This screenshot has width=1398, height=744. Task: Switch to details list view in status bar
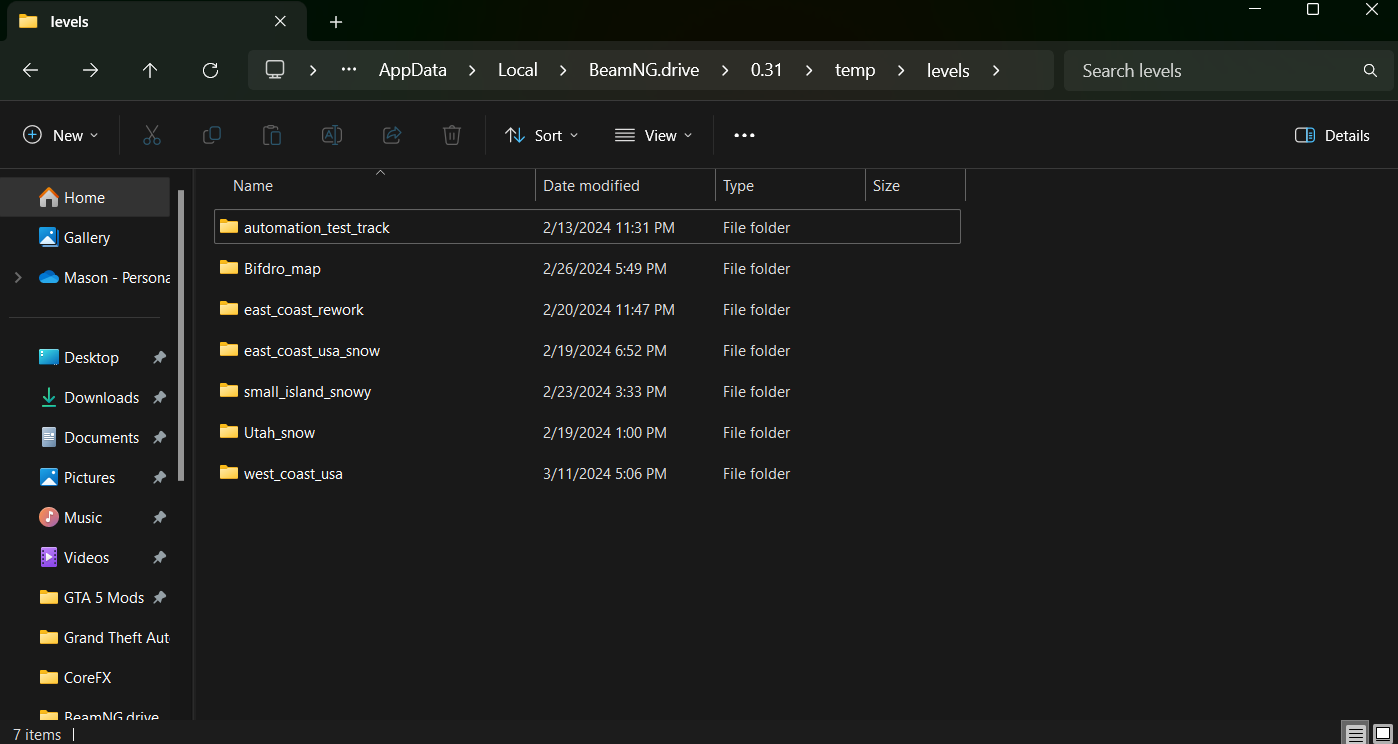click(1355, 734)
